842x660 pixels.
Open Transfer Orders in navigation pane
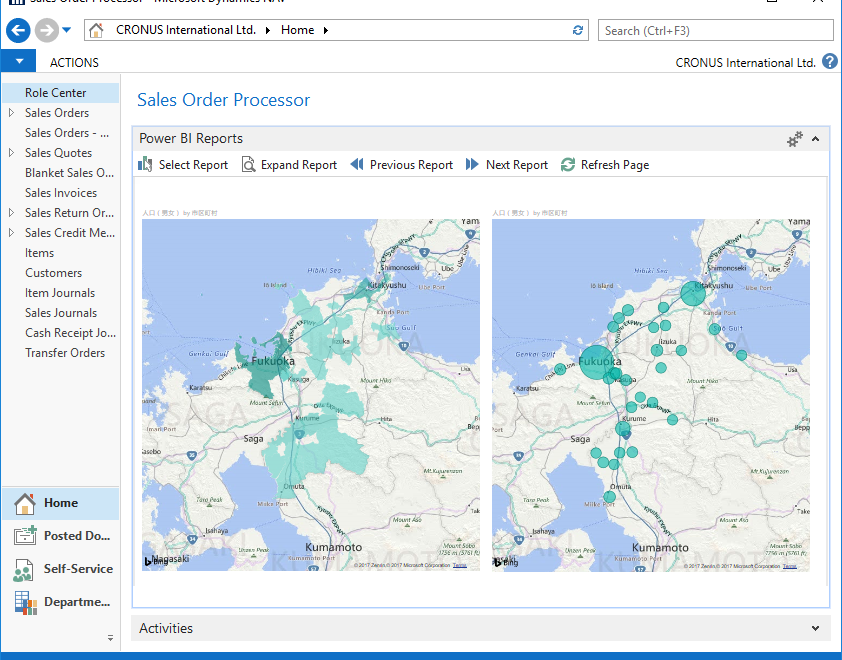click(x=64, y=353)
